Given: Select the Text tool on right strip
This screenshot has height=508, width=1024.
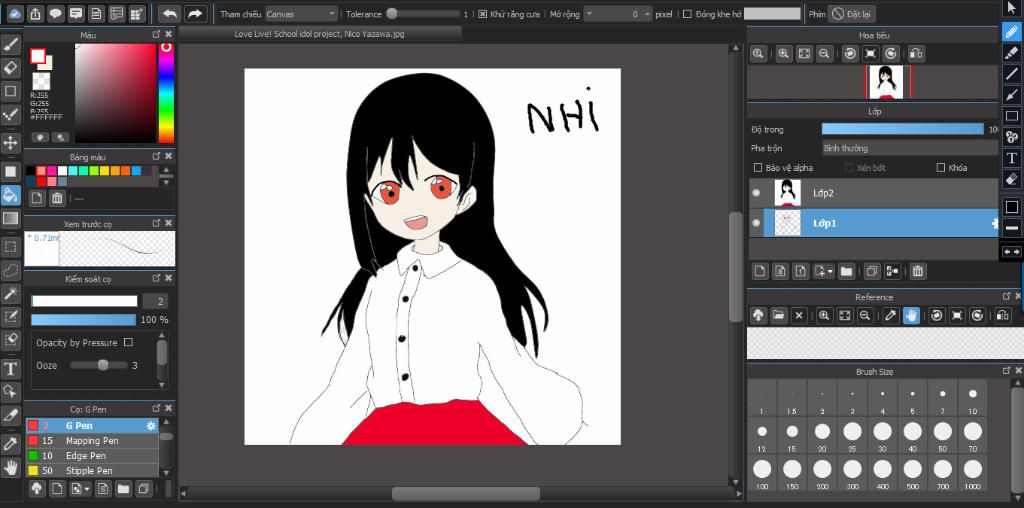Looking at the screenshot, I should click(1012, 158).
